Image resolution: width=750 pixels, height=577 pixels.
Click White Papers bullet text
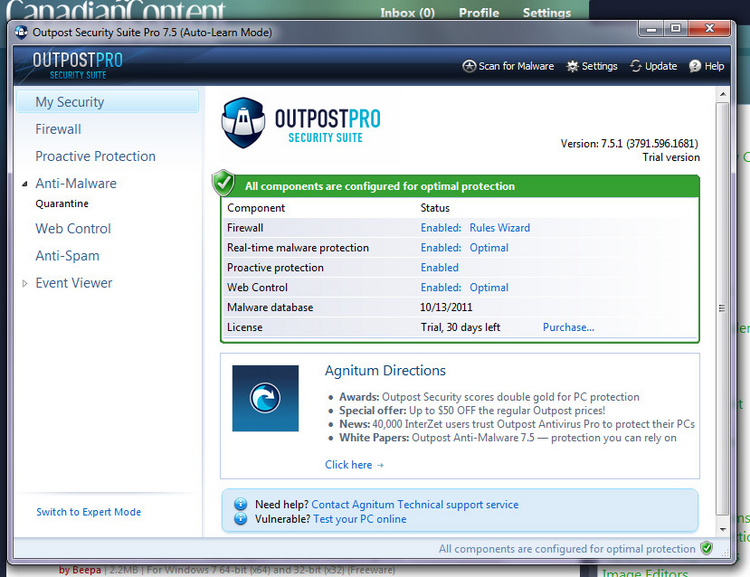[507, 438]
